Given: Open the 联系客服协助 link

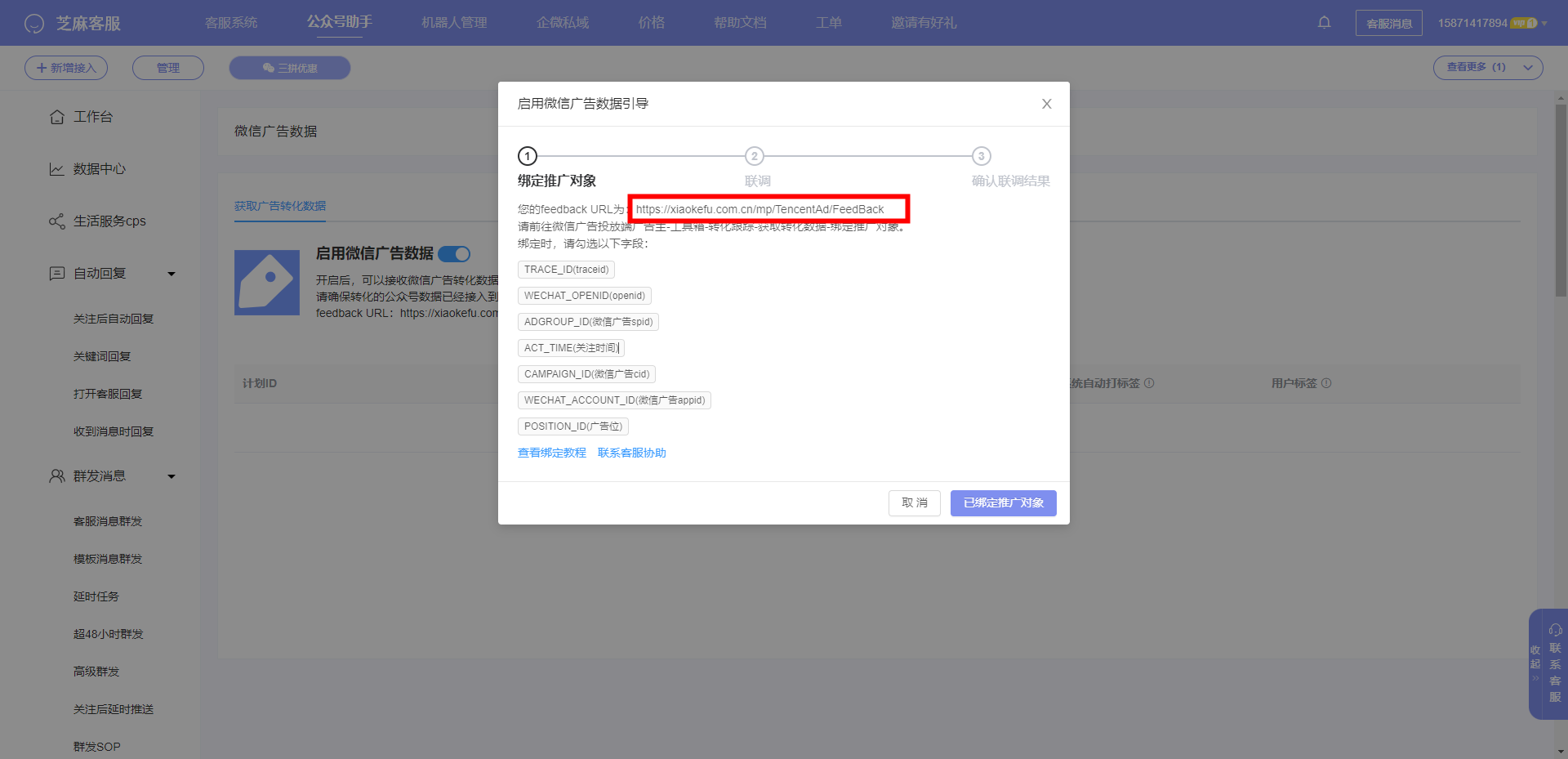Looking at the screenshot, I should coord(632,453).
